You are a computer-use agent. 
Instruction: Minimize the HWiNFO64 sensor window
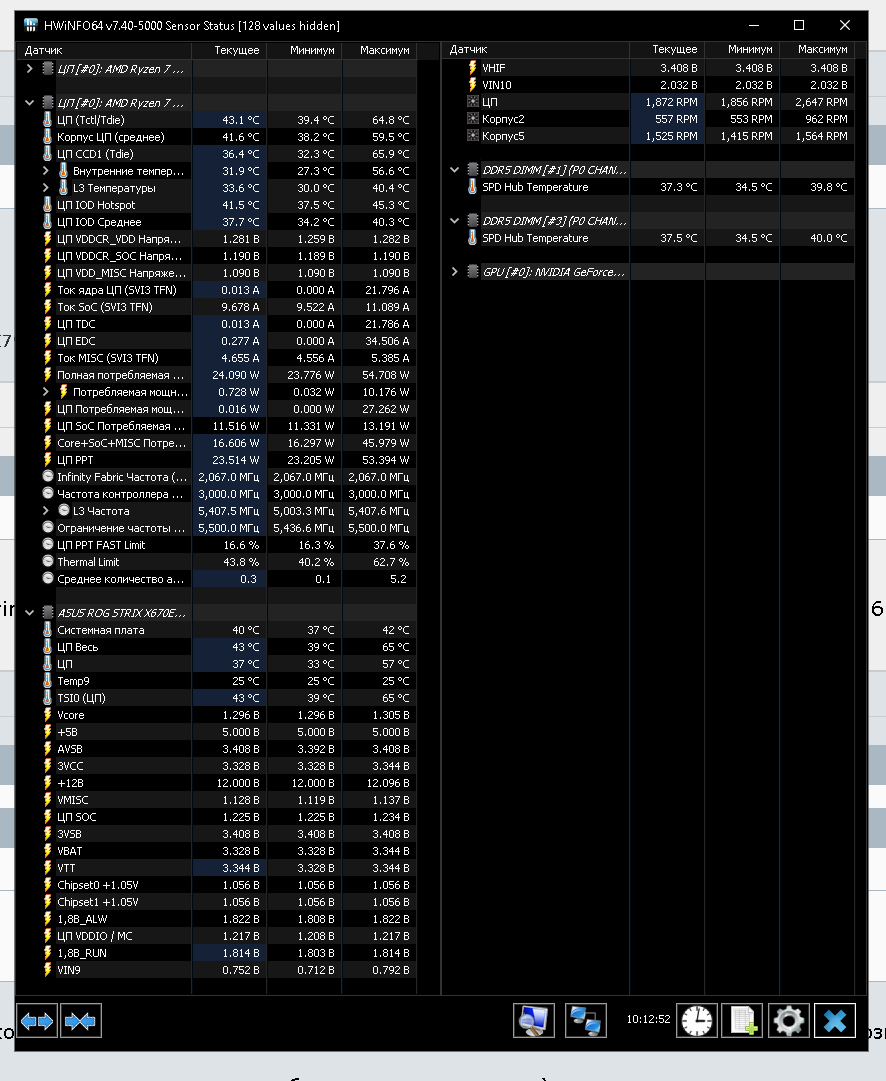(754, 26)
